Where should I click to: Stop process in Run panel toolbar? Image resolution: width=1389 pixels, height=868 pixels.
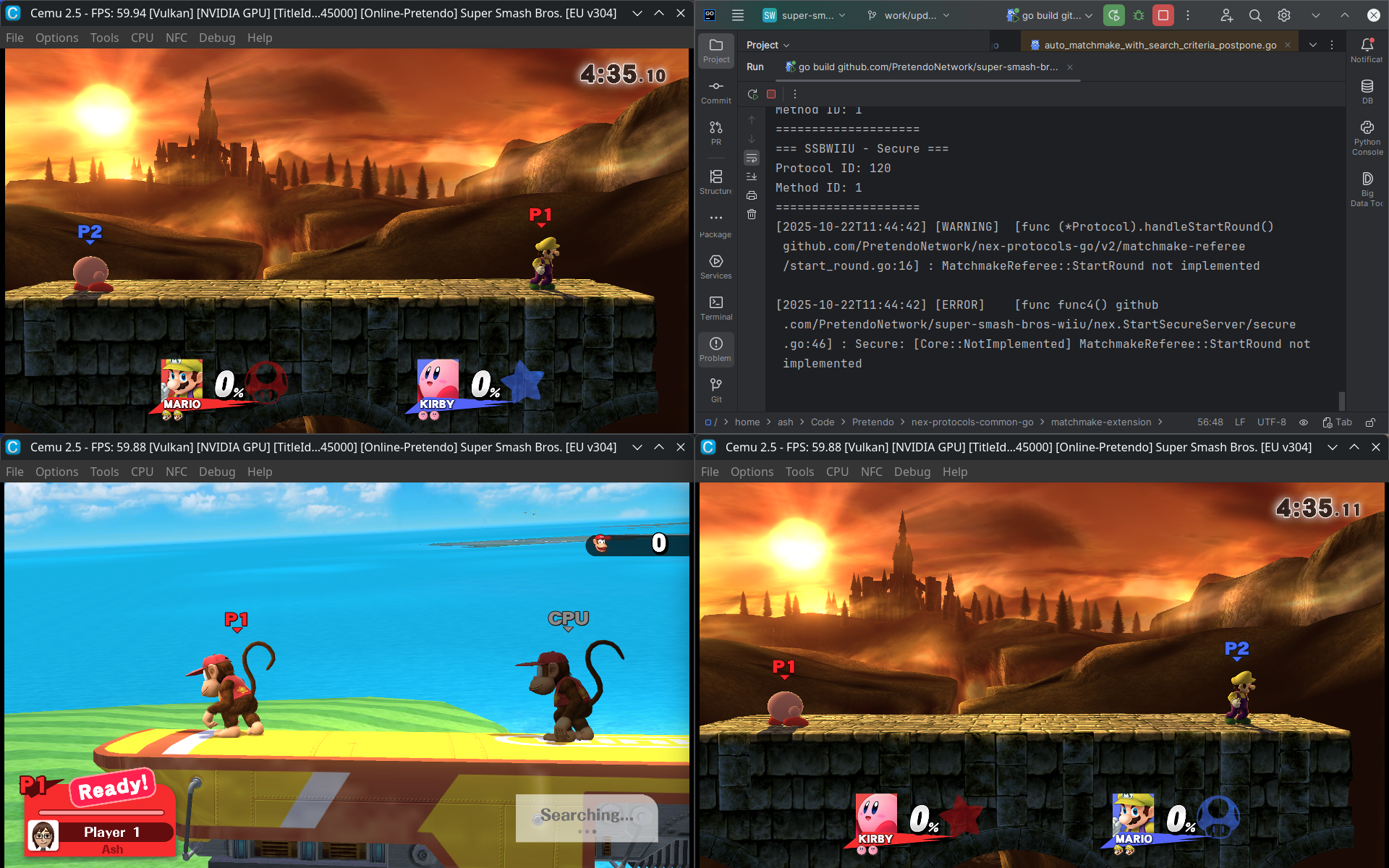coord(771,94)
